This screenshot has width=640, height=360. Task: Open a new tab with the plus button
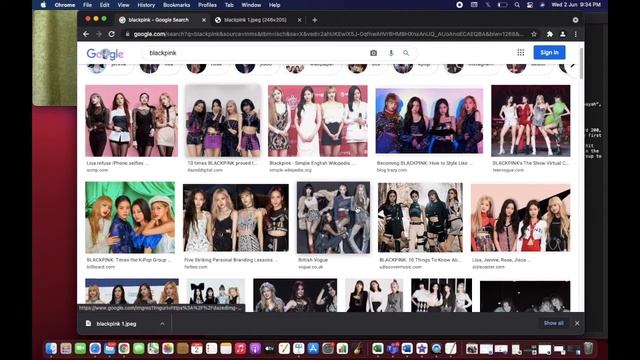click(314, 20)
